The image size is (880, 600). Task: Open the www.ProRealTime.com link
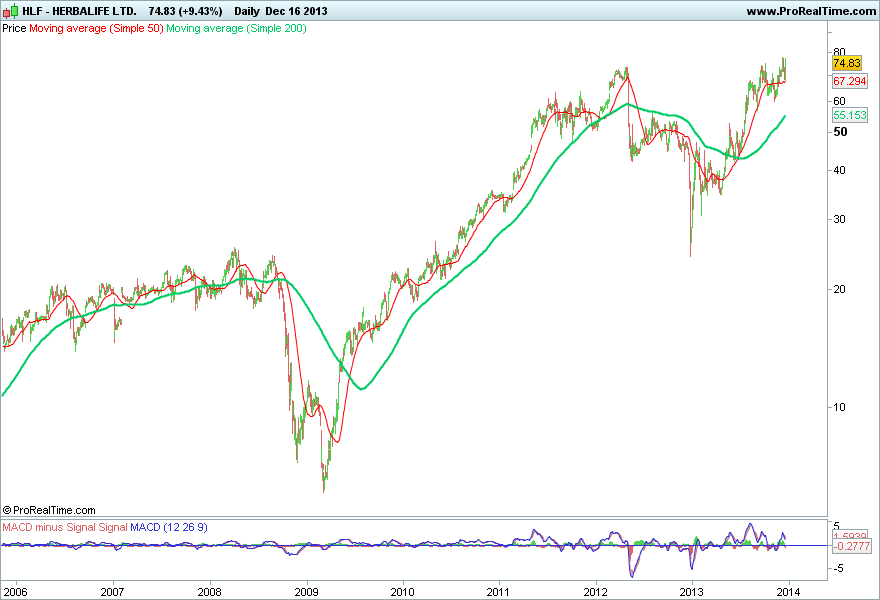click(x=811, y=11)
